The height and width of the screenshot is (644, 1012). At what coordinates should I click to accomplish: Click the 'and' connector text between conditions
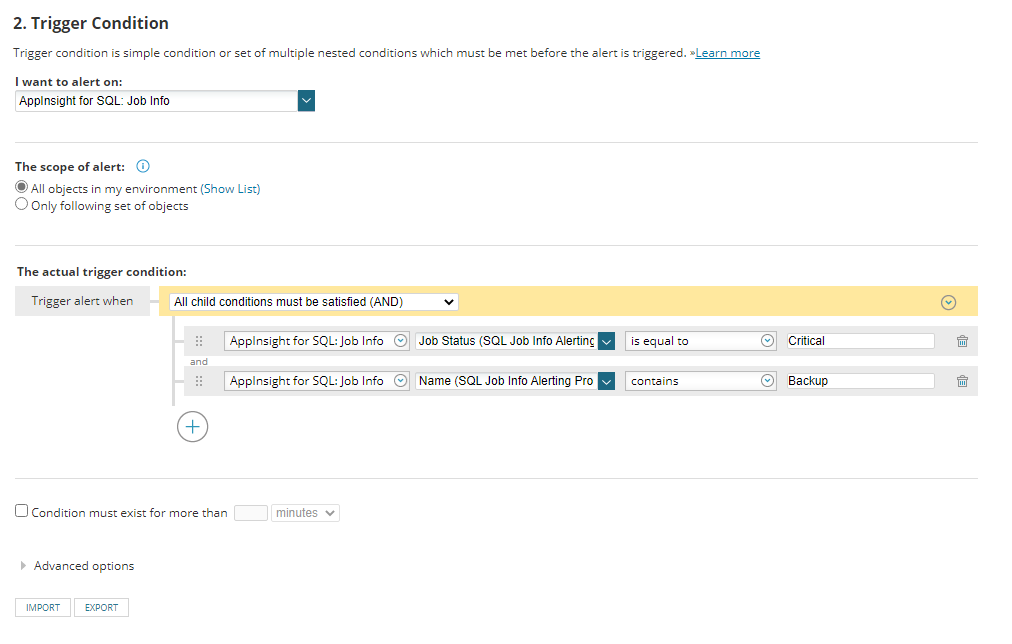[199, 361]
